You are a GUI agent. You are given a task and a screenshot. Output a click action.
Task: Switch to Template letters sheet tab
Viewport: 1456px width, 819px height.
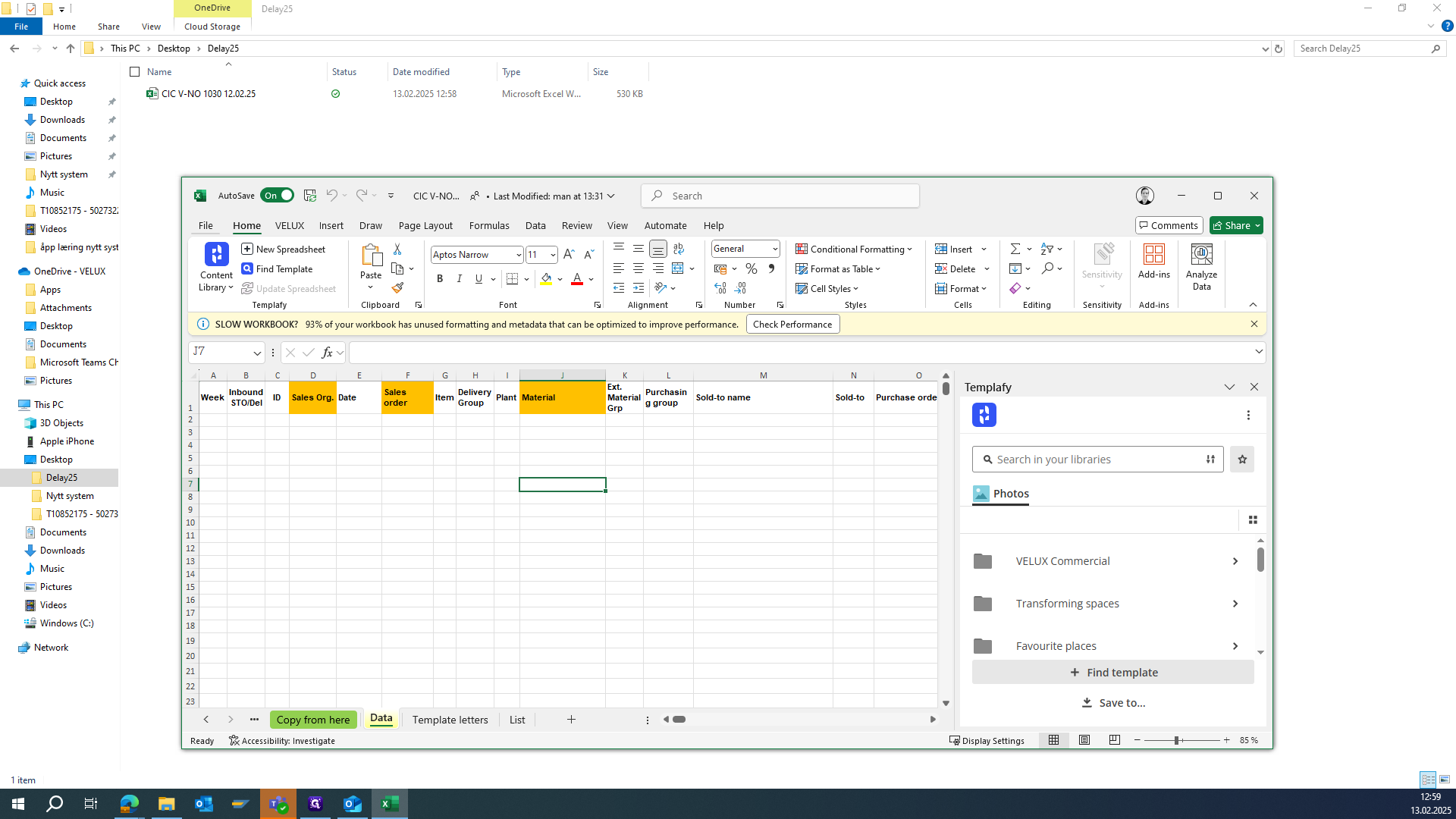coord(450,720)
